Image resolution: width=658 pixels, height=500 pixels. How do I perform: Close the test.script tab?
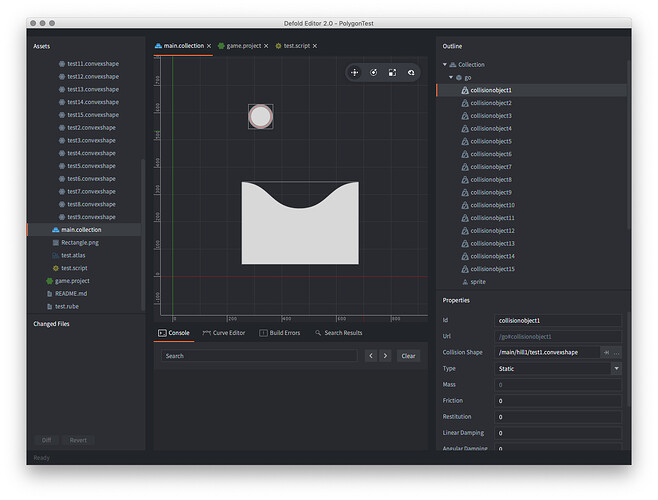[x=314, y=46]
